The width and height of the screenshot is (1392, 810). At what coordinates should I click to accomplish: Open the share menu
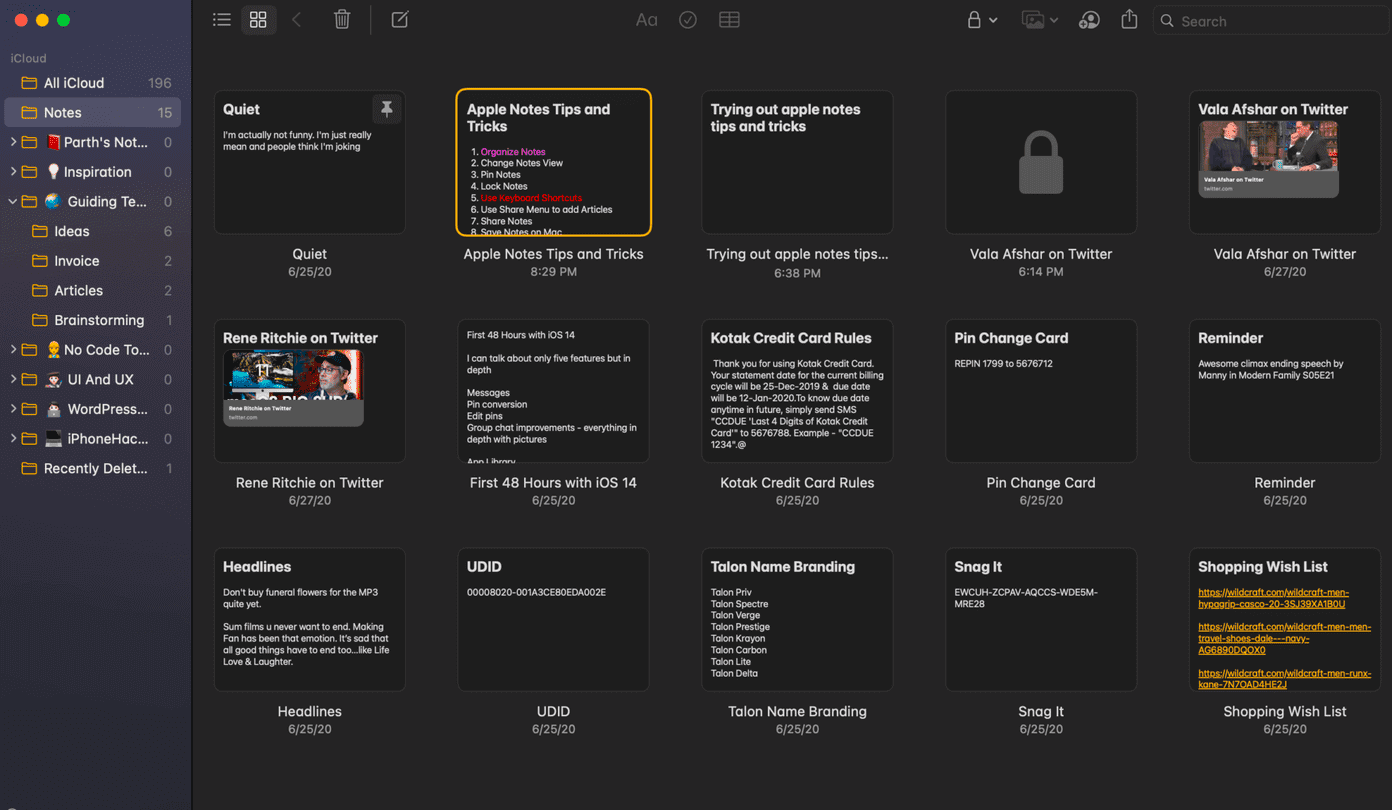pos(1129,20)
